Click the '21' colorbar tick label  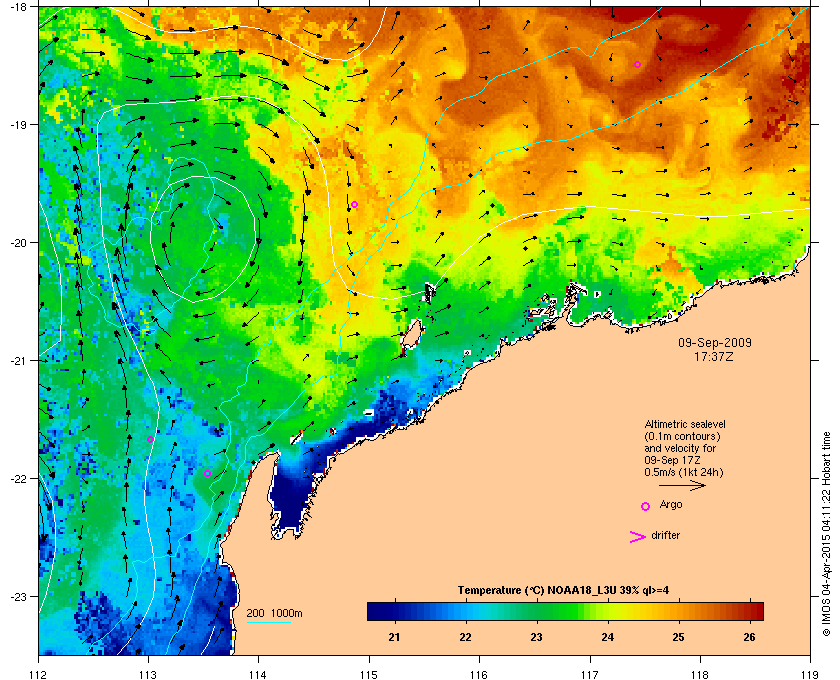pos(395,637)
